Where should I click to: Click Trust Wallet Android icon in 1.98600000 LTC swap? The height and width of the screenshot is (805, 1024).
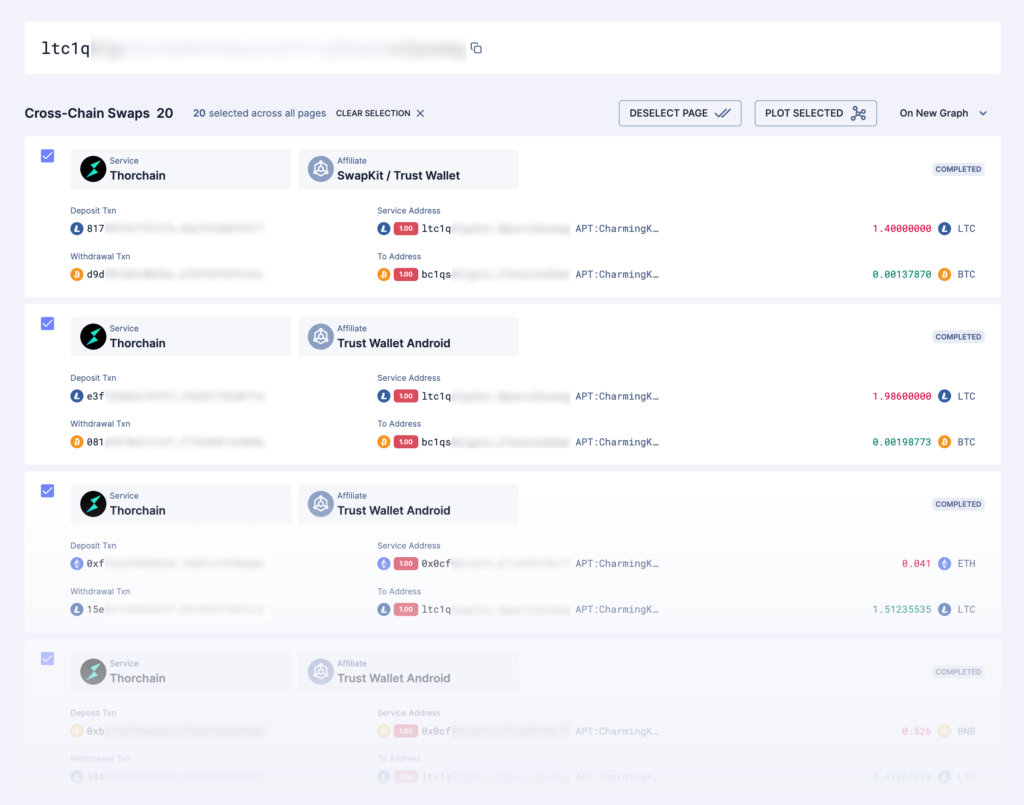pyautogui.click(x=321, y=337)
